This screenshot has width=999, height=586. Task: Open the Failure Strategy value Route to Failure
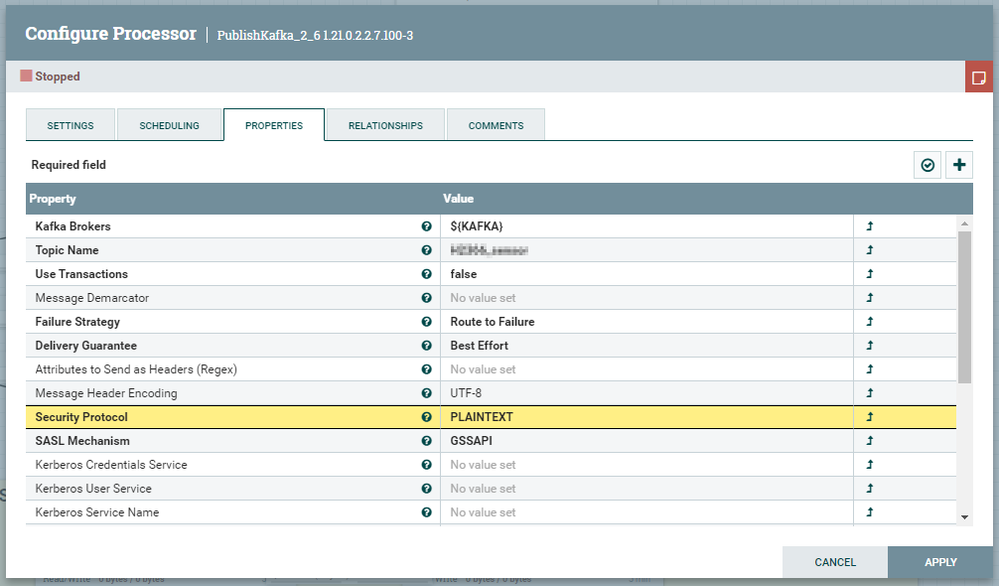(x=647, y=322)
